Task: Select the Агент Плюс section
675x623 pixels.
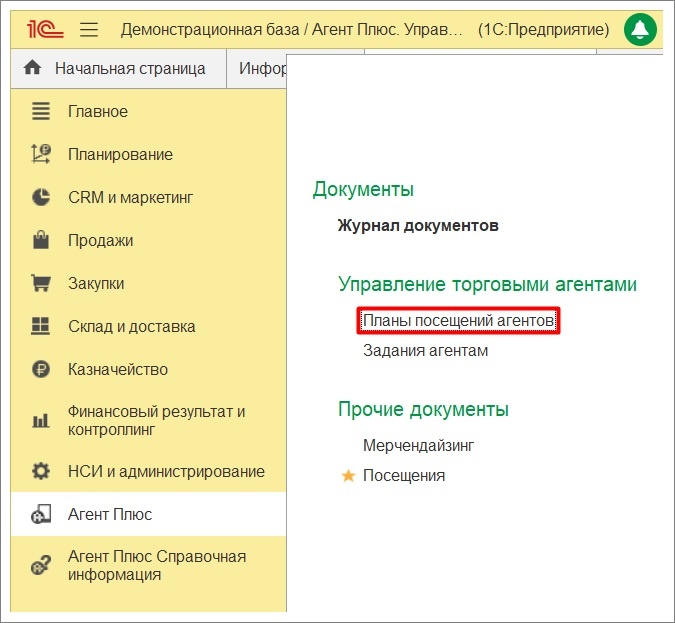Action: (148, 514)
